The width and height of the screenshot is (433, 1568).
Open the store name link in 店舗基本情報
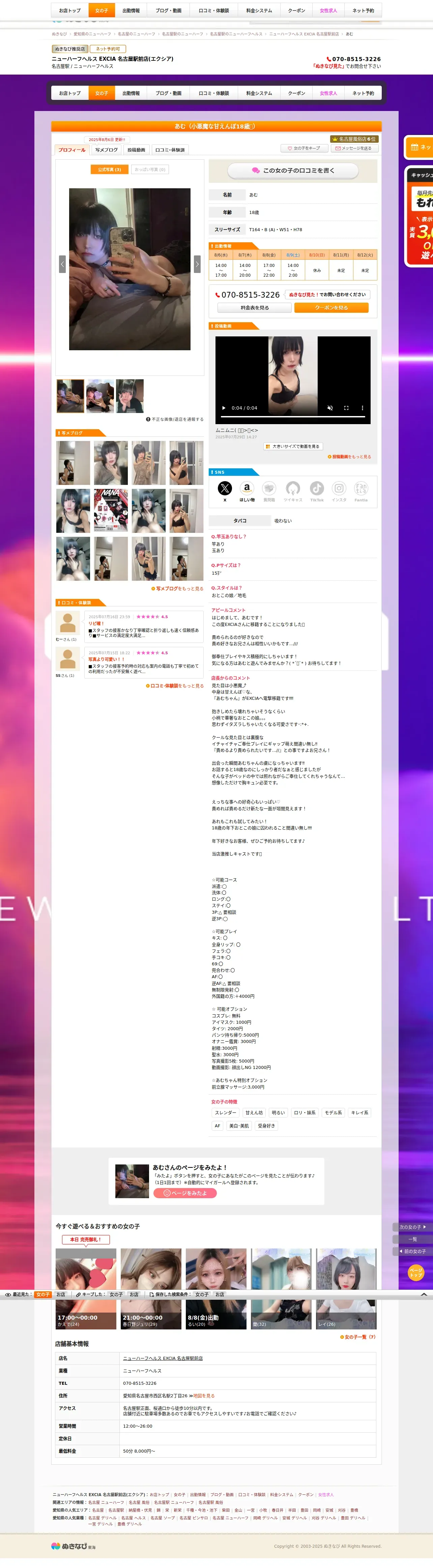tap(163, 1358)
